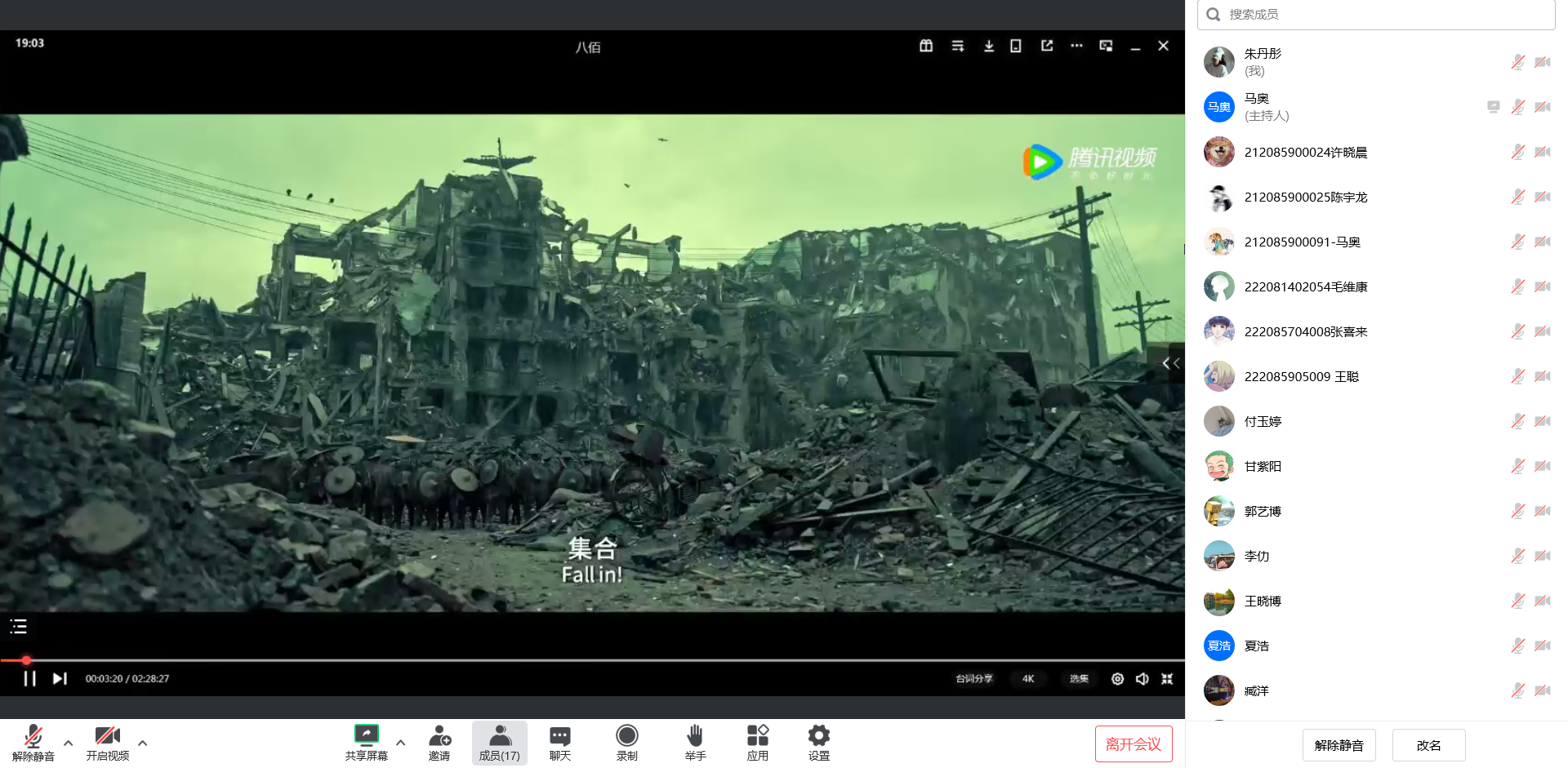
Task: Click the red Leave Meeting (离开会议) button
Action: click(x=1133, y=744)
